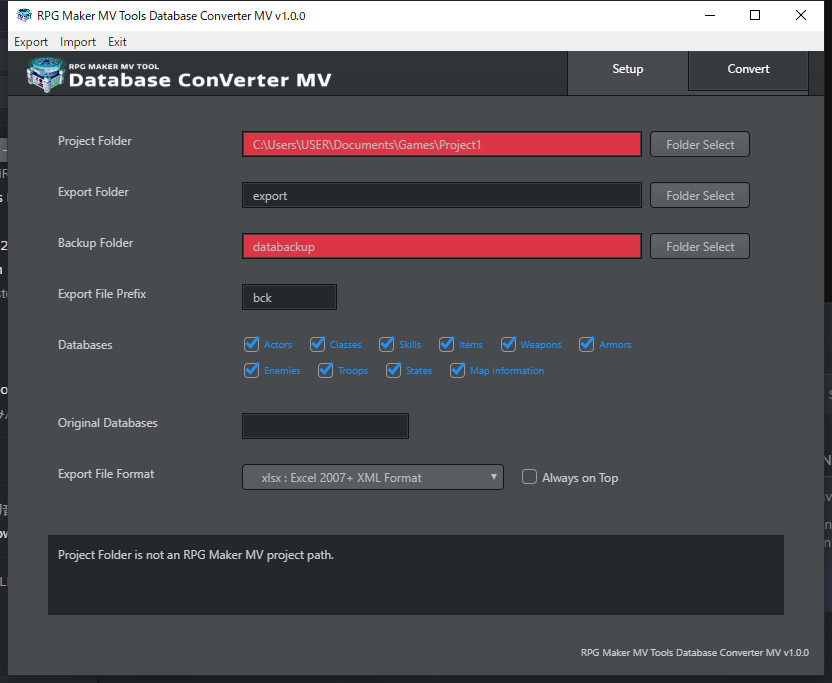Viewport: 832px width, 683px height.
Task: Open the Export File Format dropdown
Action: tap(372, 477)
